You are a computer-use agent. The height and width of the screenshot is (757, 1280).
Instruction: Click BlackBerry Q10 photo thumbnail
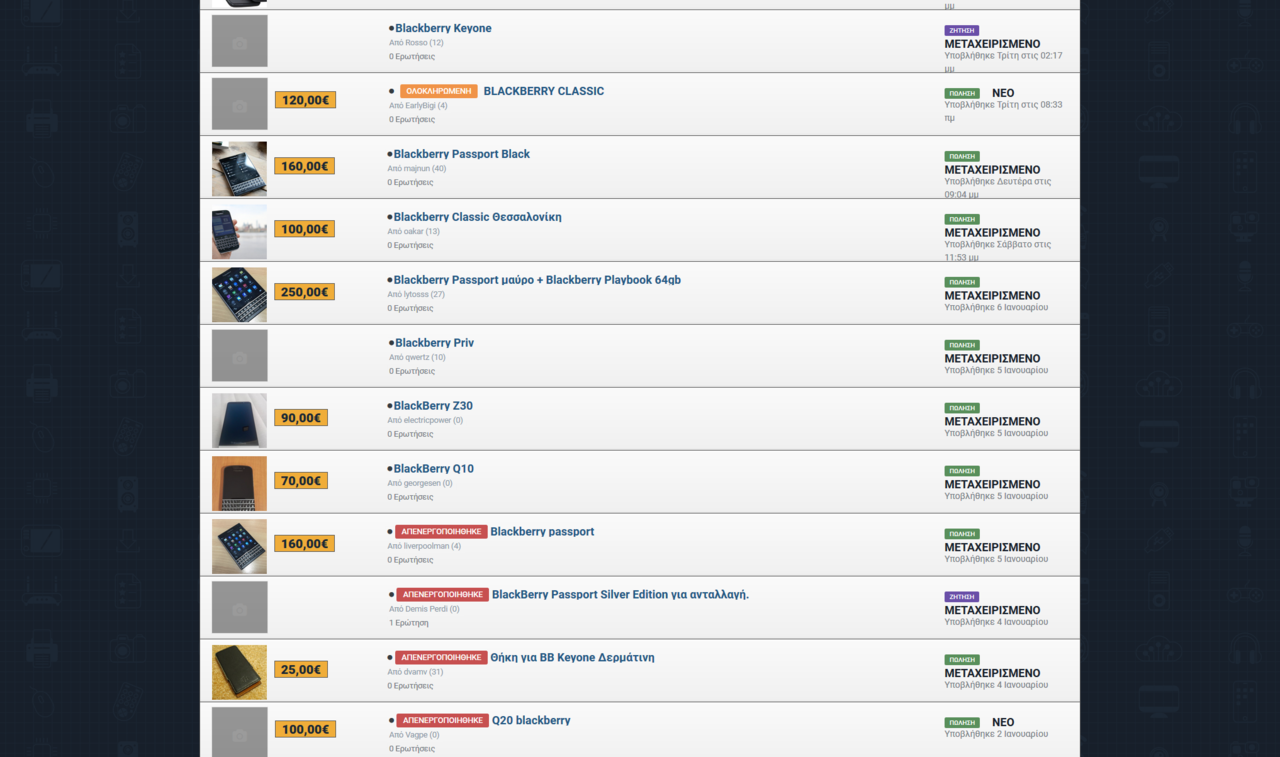(240, 484)
